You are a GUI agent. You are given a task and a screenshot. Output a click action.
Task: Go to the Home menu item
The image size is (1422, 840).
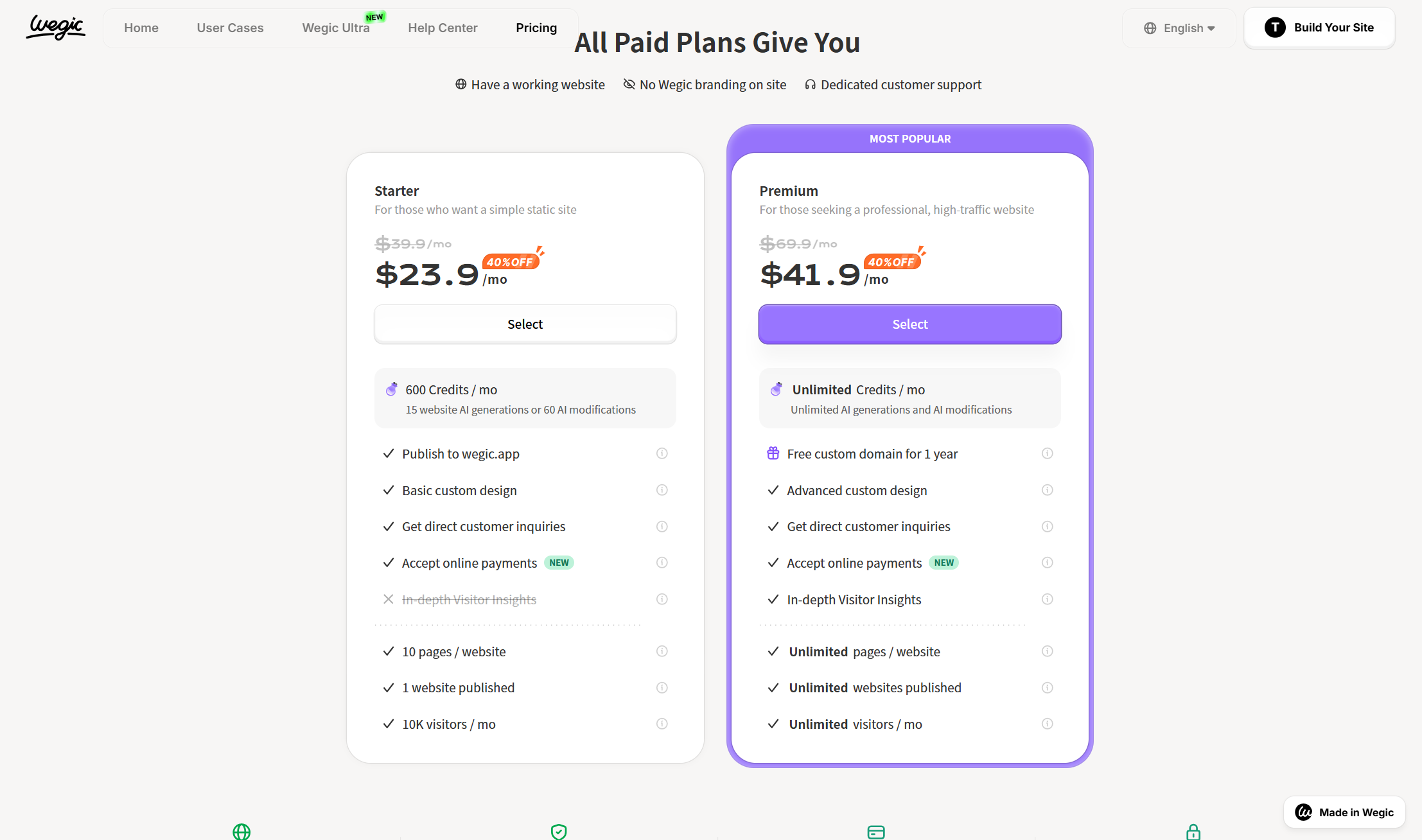coord(141,28)
